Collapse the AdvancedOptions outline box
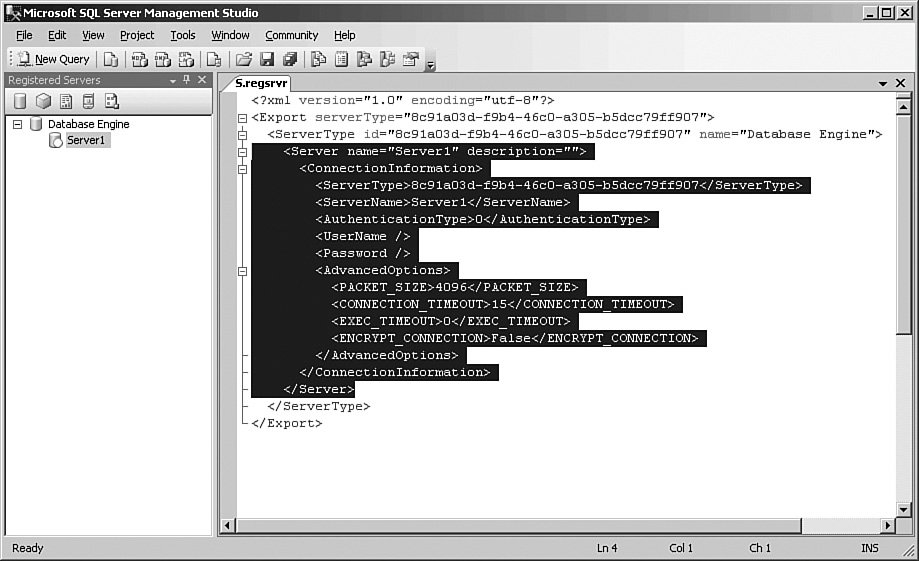 click(x=242, y=271)
